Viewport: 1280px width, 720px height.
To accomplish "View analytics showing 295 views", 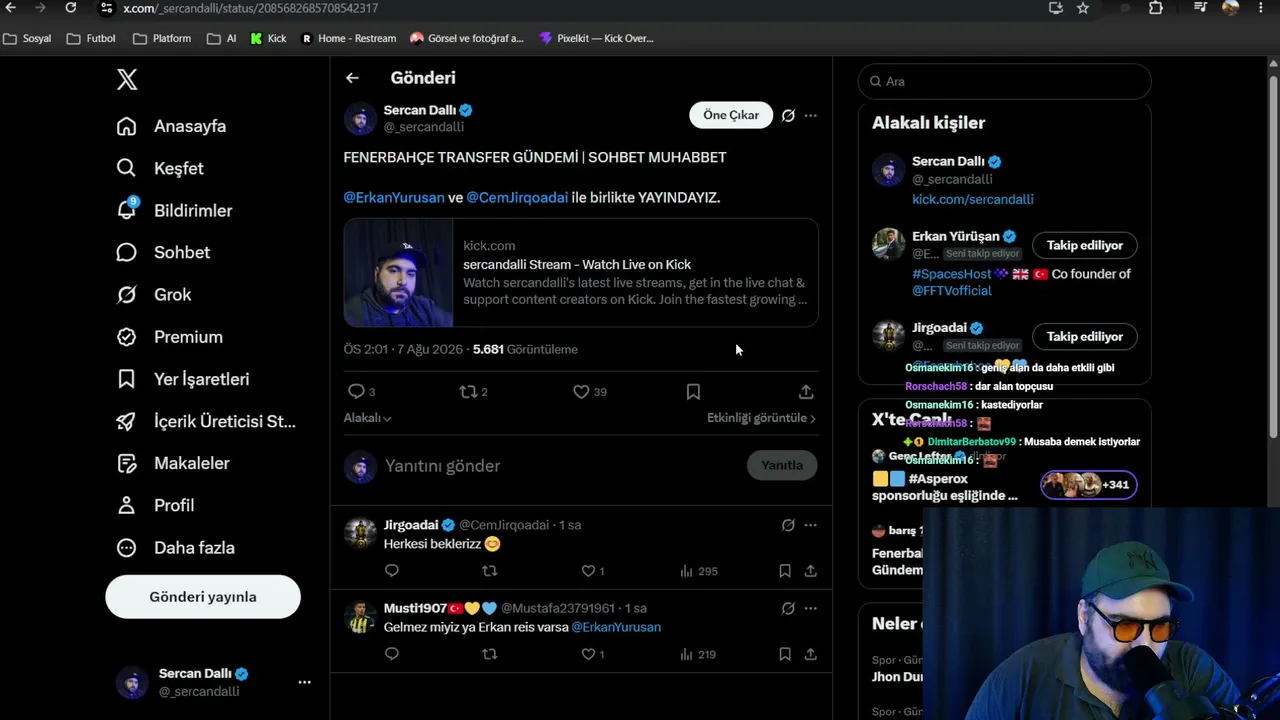I will coord(698,571).
